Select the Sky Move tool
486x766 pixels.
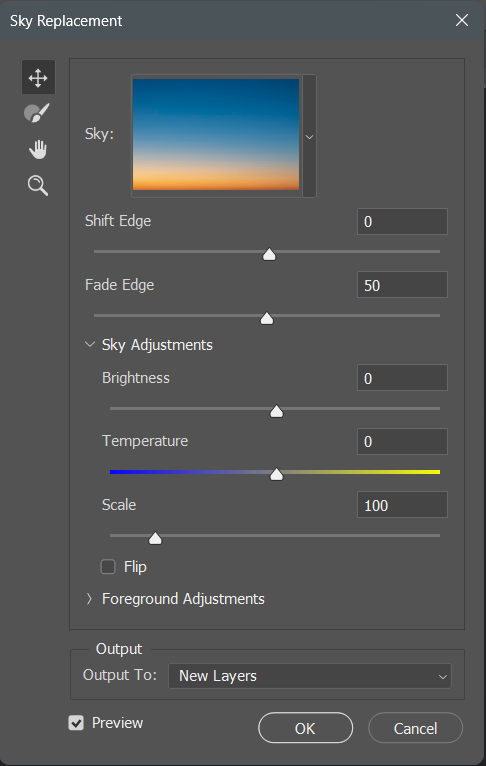coord(38,77)
